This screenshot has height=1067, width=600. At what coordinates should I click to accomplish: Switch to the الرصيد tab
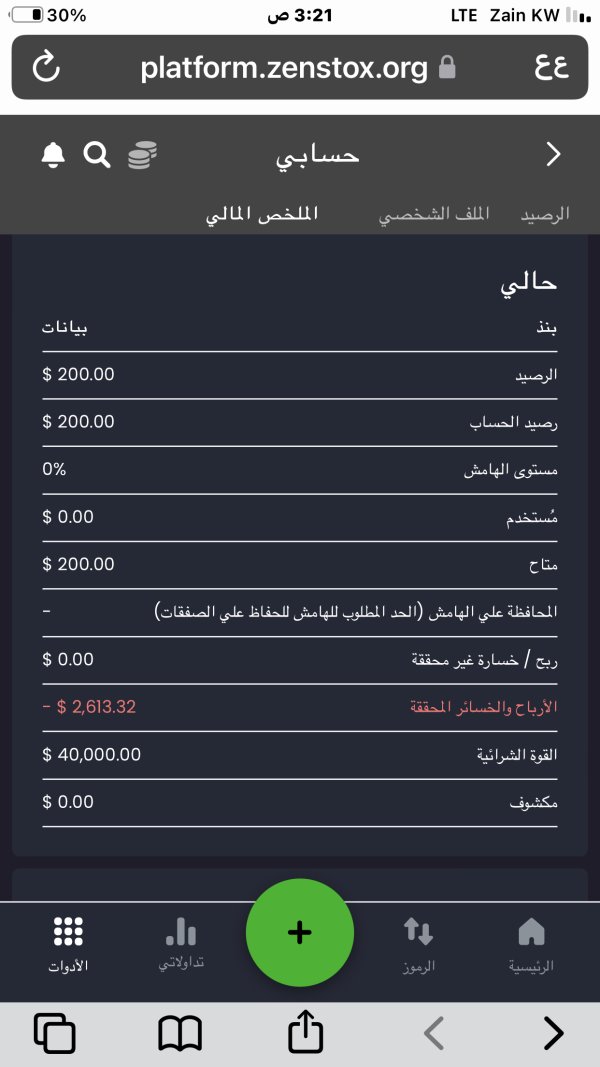tap(545, 214)
